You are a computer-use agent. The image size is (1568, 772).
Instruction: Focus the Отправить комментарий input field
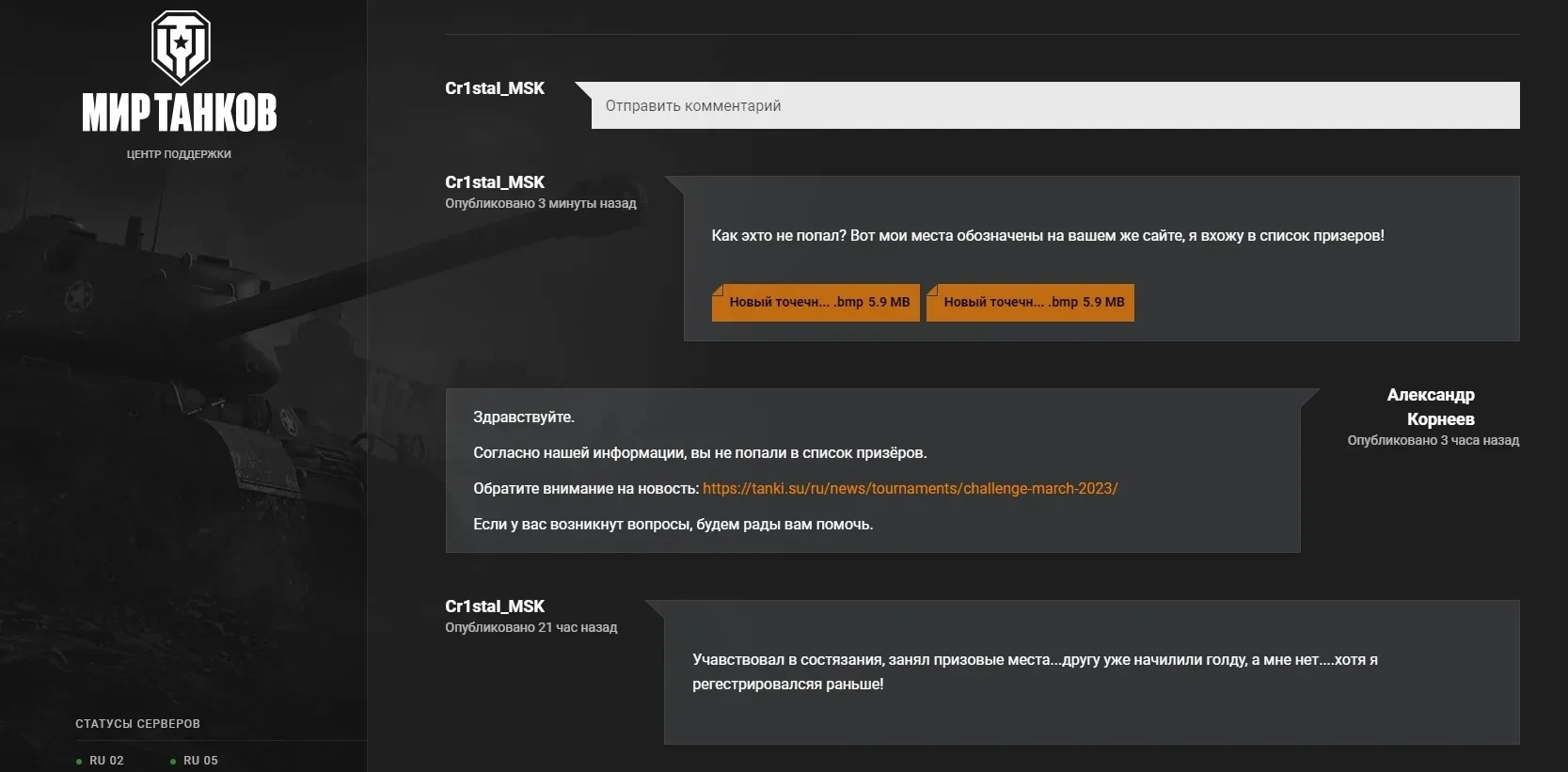point(1053,105)
